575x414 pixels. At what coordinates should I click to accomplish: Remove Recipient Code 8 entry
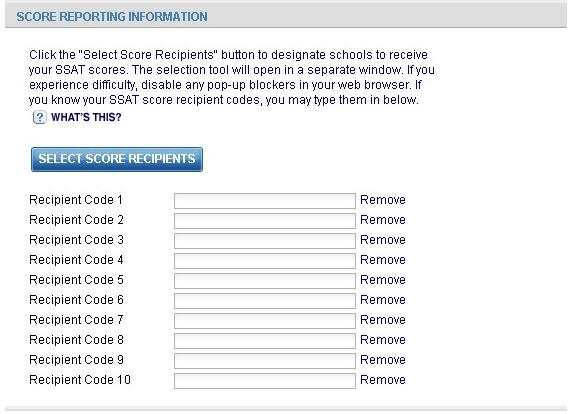(x=383, y=340)
